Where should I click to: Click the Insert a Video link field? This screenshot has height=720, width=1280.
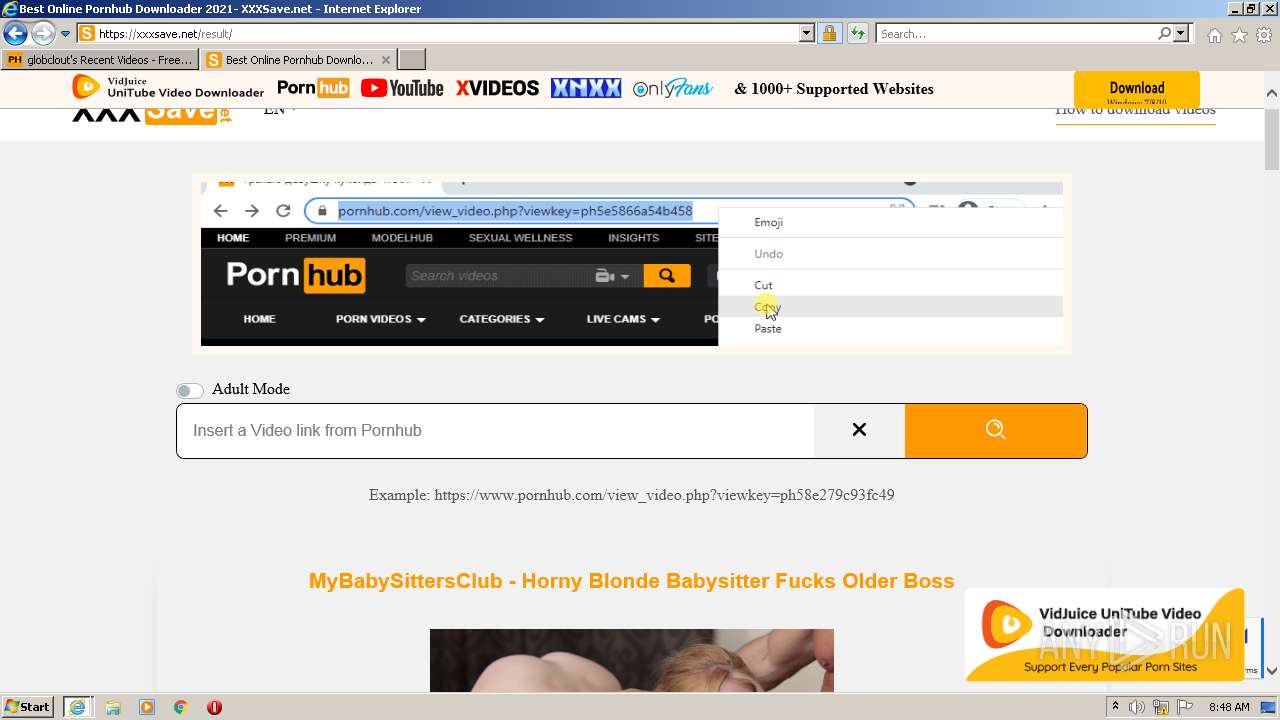pyautogui.click(x=495, y=430)
